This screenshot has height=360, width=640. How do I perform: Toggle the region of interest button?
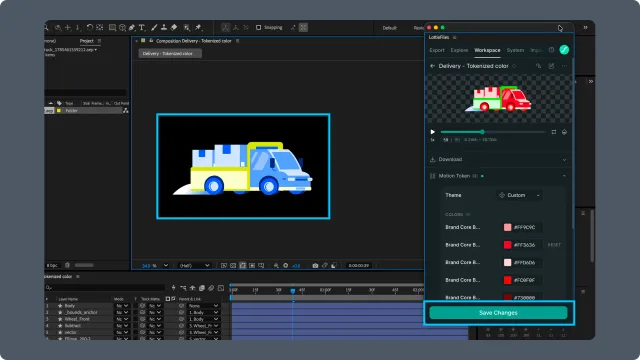pyautogui.click(x=252, y=265)
